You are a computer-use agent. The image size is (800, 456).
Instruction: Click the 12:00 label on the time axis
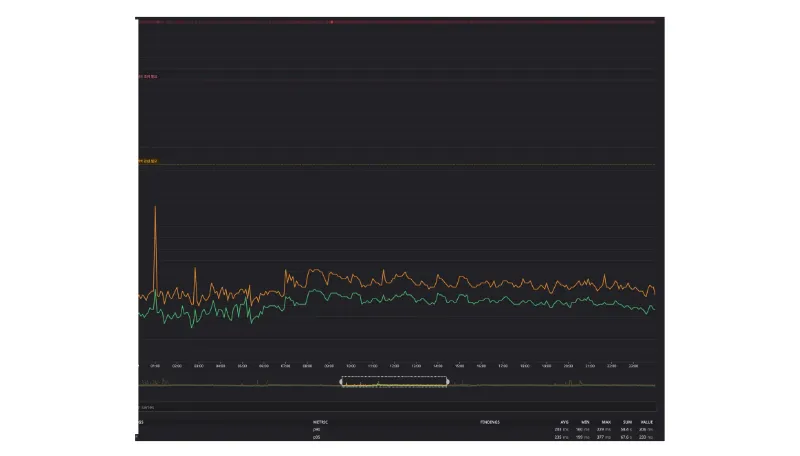pos(394,366)
